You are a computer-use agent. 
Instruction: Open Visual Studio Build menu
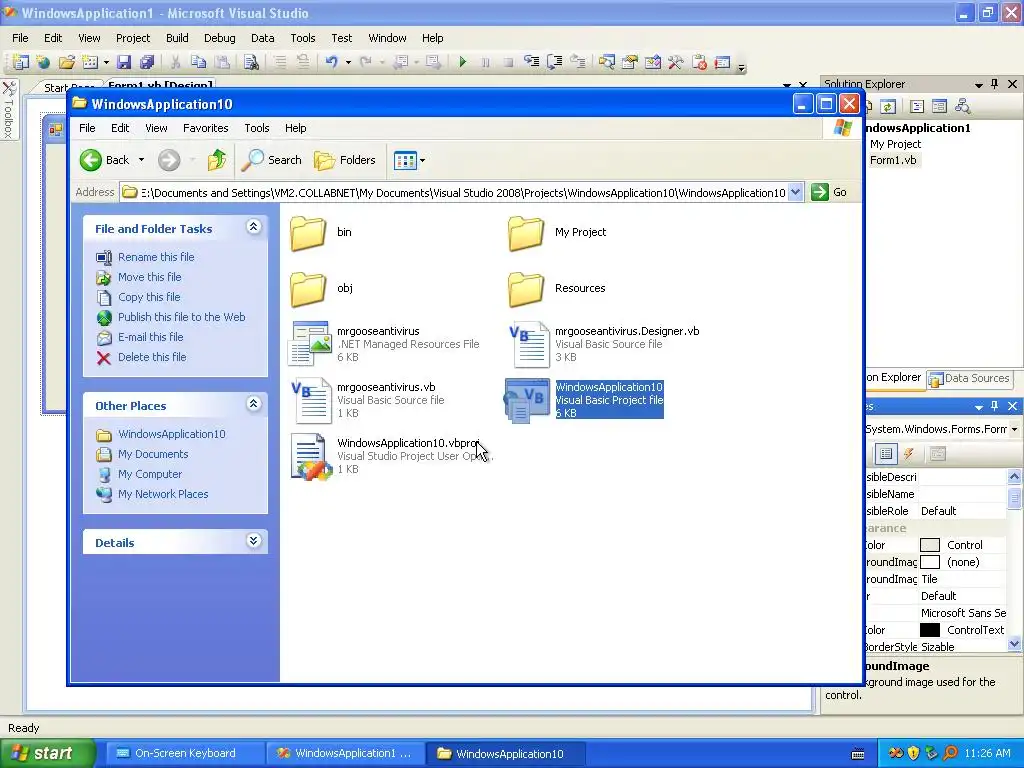[177, 38]
